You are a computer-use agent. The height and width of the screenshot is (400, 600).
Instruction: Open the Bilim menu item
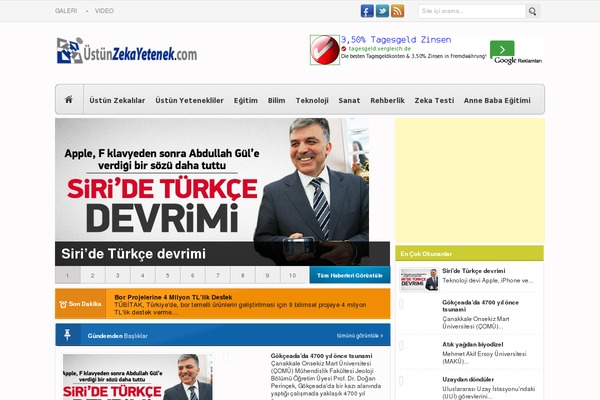[x=276, y=100]
